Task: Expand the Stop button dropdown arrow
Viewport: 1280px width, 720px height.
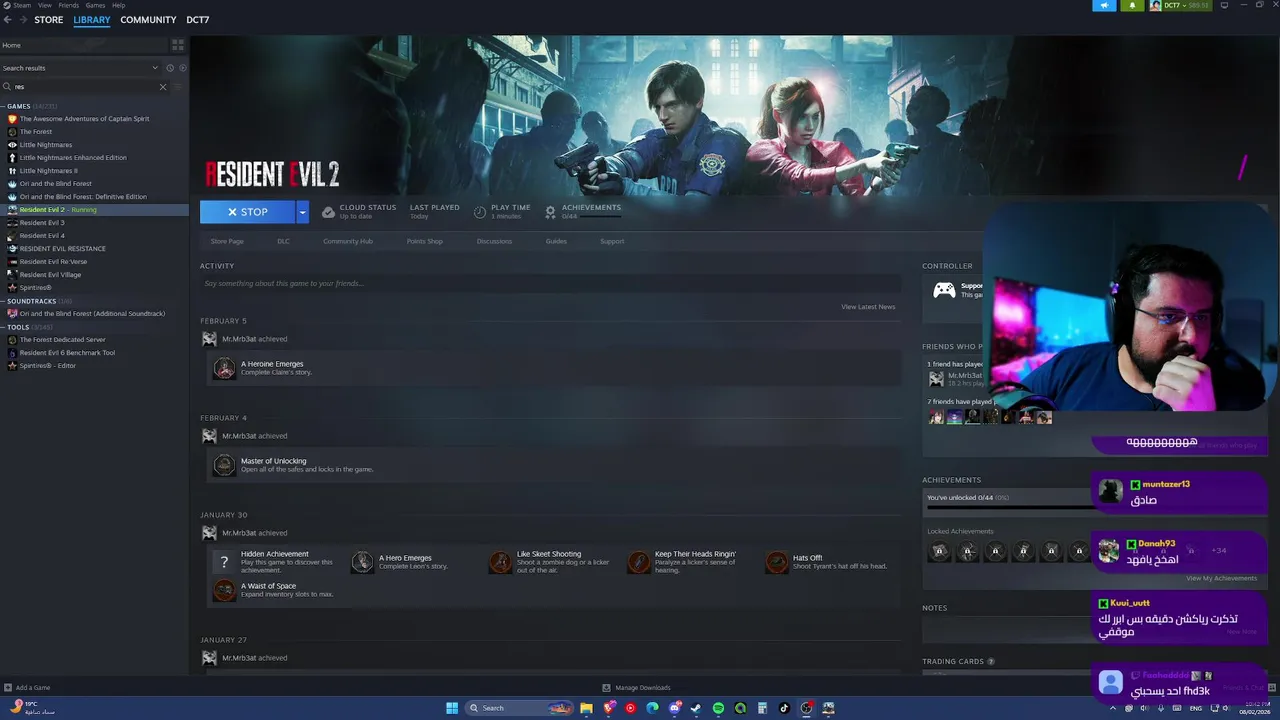Action: point(302,212)
